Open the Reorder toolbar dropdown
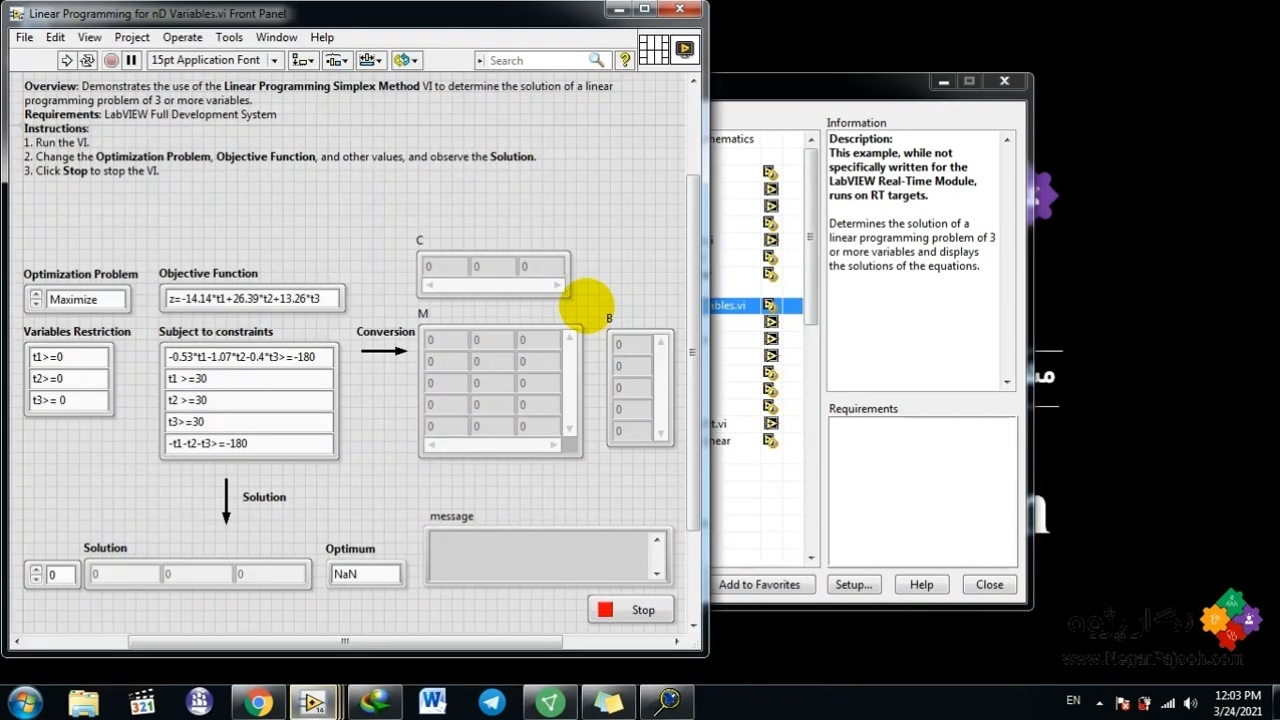 [x=406, y=61]
